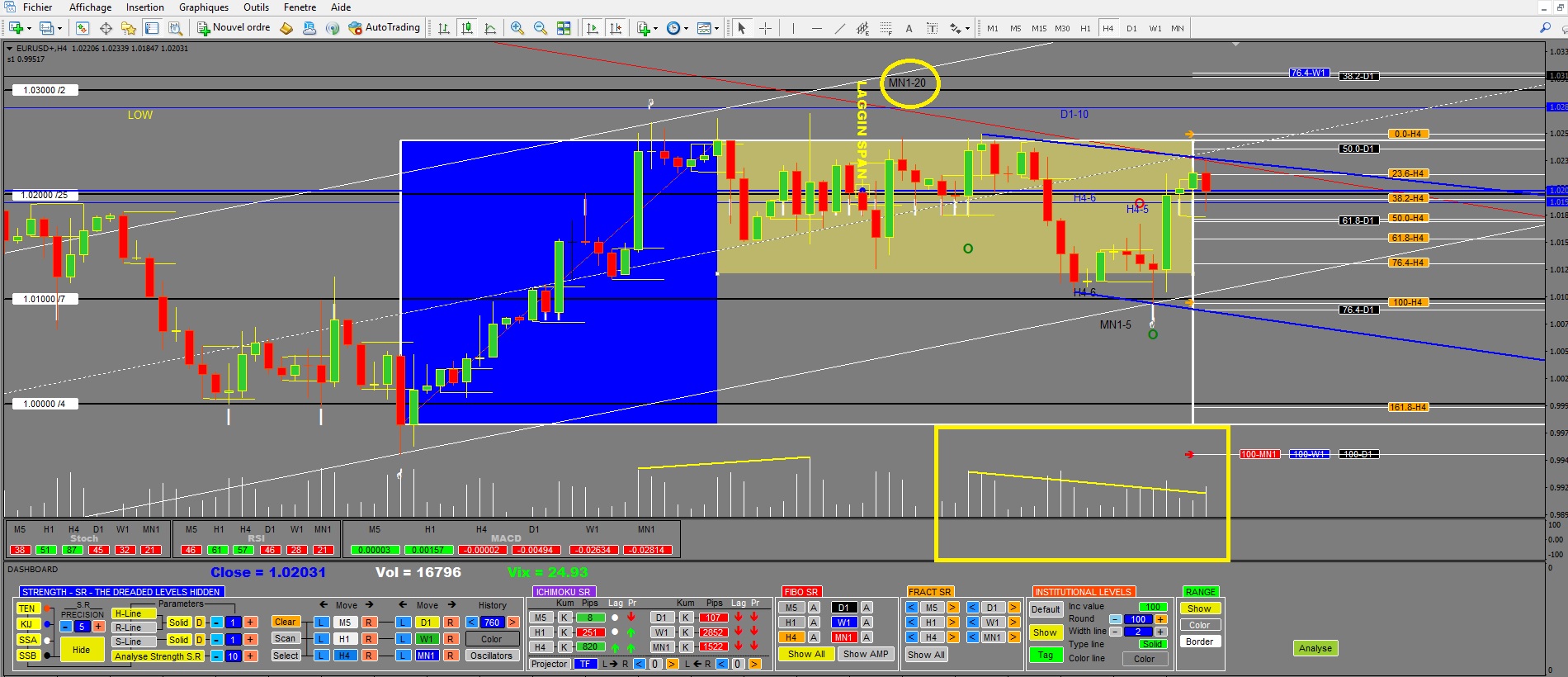This screenshot has width=1568, height=677.
Task: Select the vertical line drawing tool
Action: pos(793,28)
